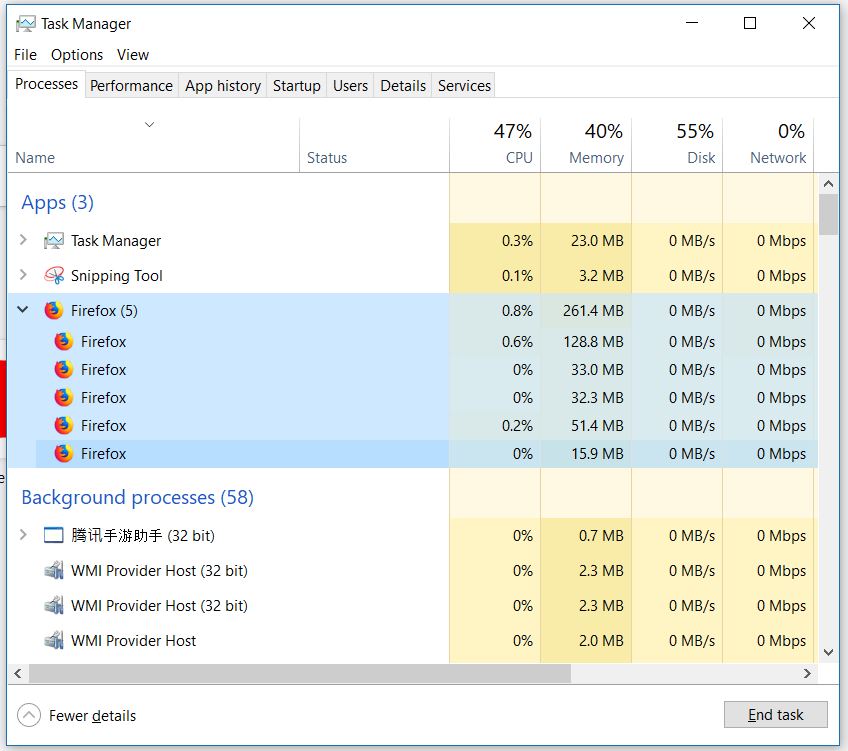Image resolution: width=848 pixels, height=751 pixels.
Task: Click the 15.9 MB memory value
Action: [x=597, y=454]
